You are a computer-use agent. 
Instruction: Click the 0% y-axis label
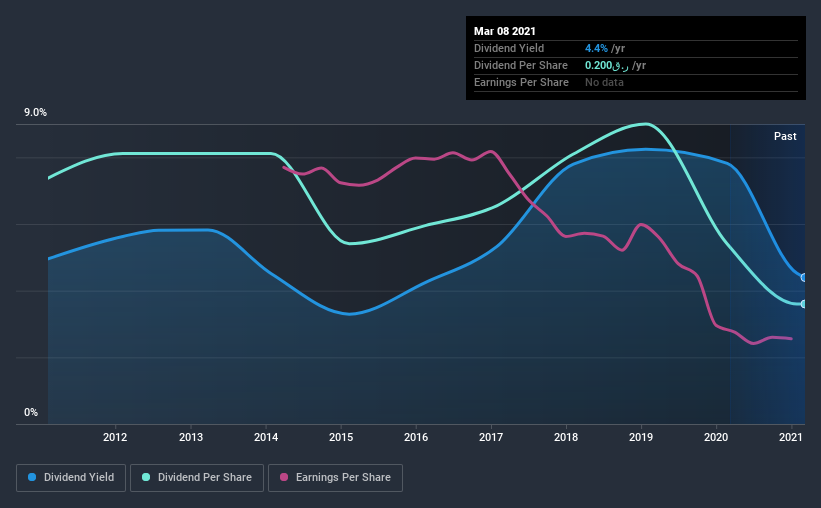(x=31, y=413)
